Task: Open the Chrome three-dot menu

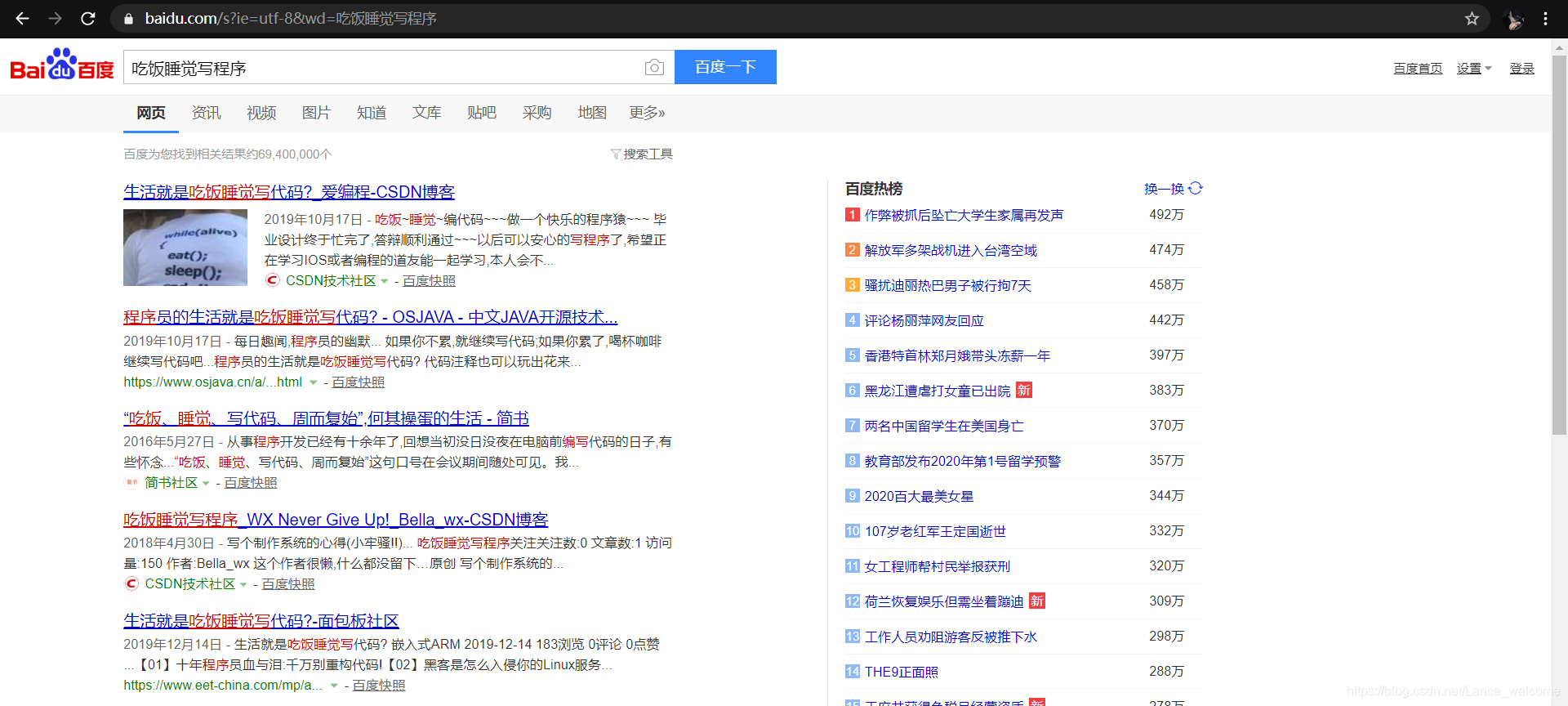Action: point(1546,18)
